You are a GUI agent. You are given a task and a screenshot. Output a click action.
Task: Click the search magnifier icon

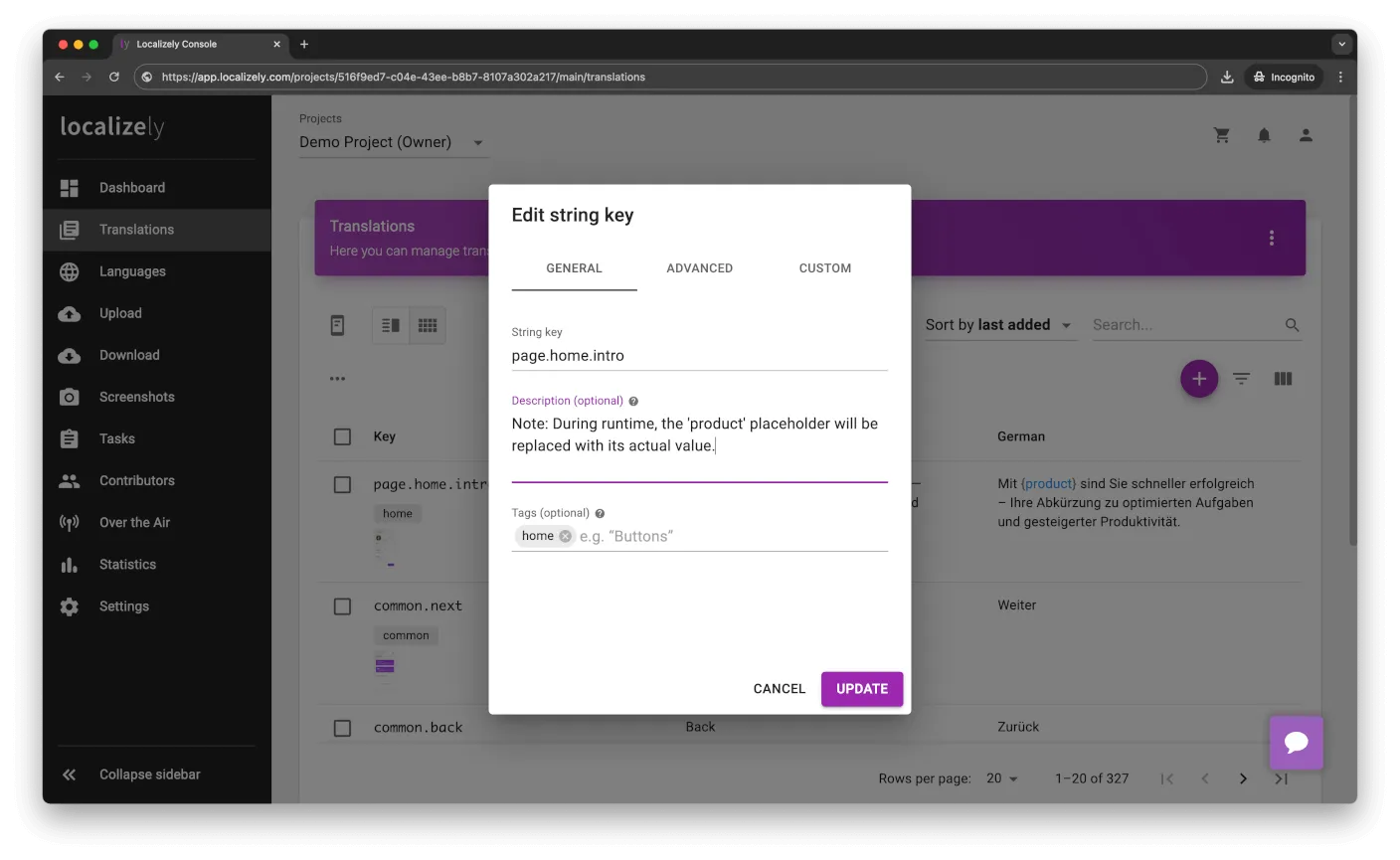click(1292, 325)
